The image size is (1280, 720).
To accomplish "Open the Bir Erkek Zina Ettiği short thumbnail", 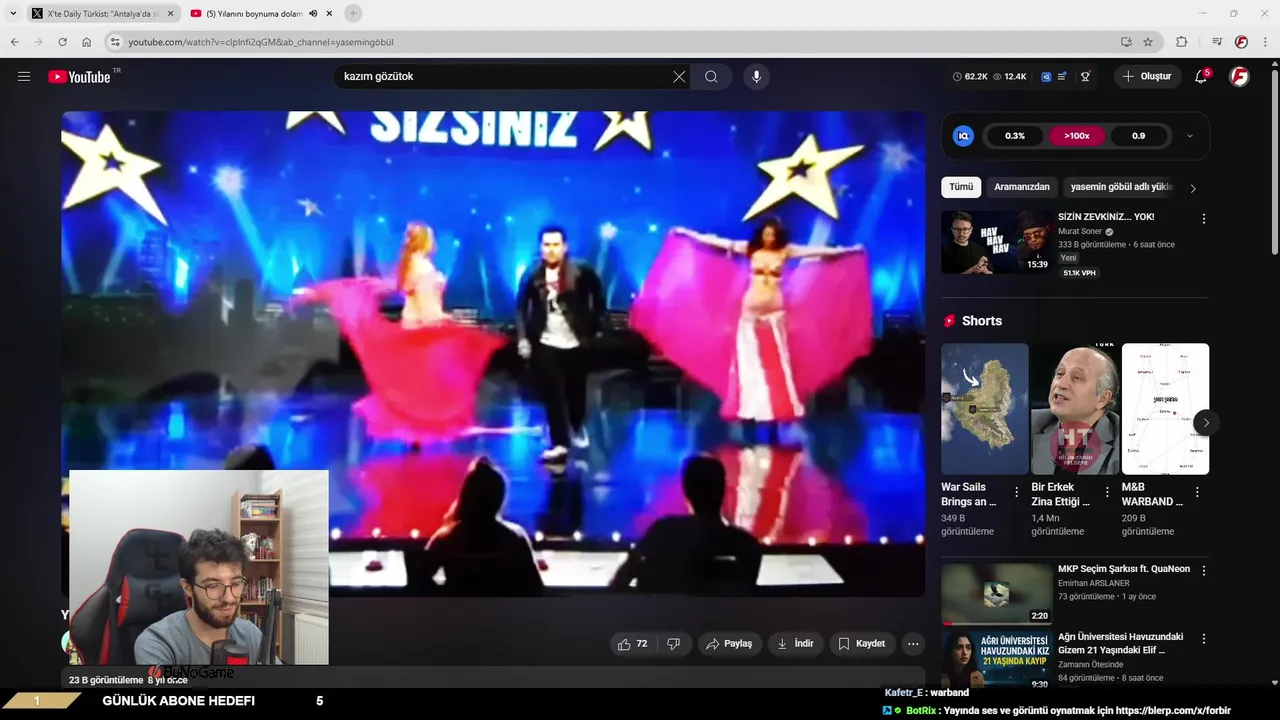I will pyautogui.click(x=1075, y=408).
